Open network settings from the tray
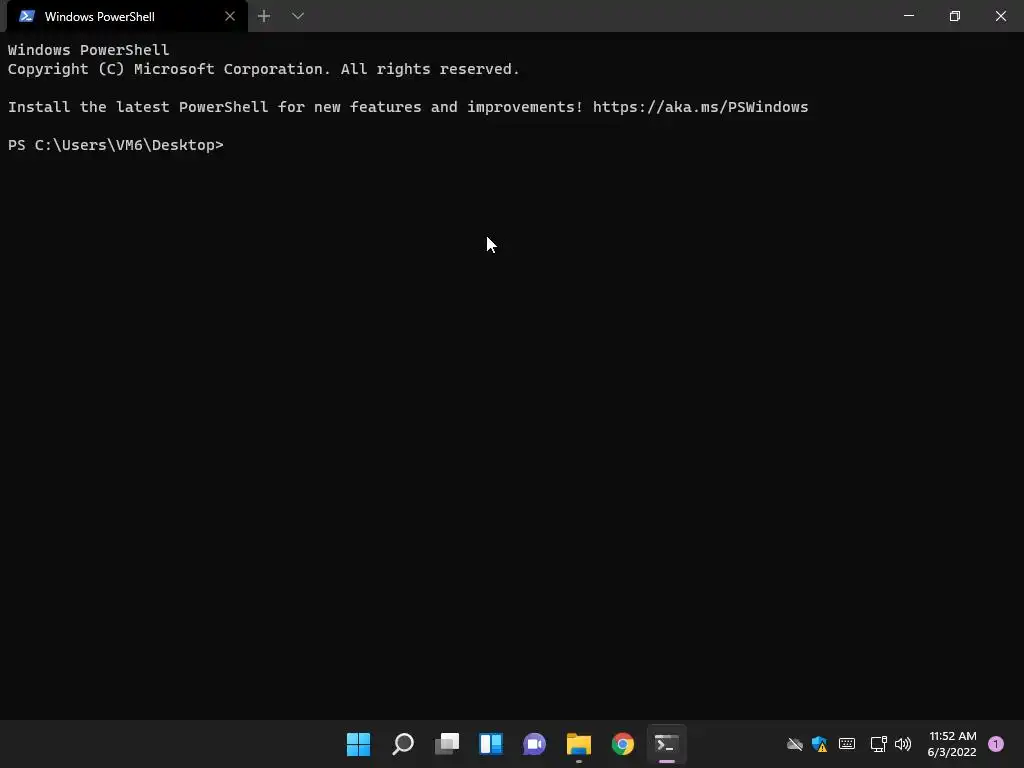 tap(878, 744)
